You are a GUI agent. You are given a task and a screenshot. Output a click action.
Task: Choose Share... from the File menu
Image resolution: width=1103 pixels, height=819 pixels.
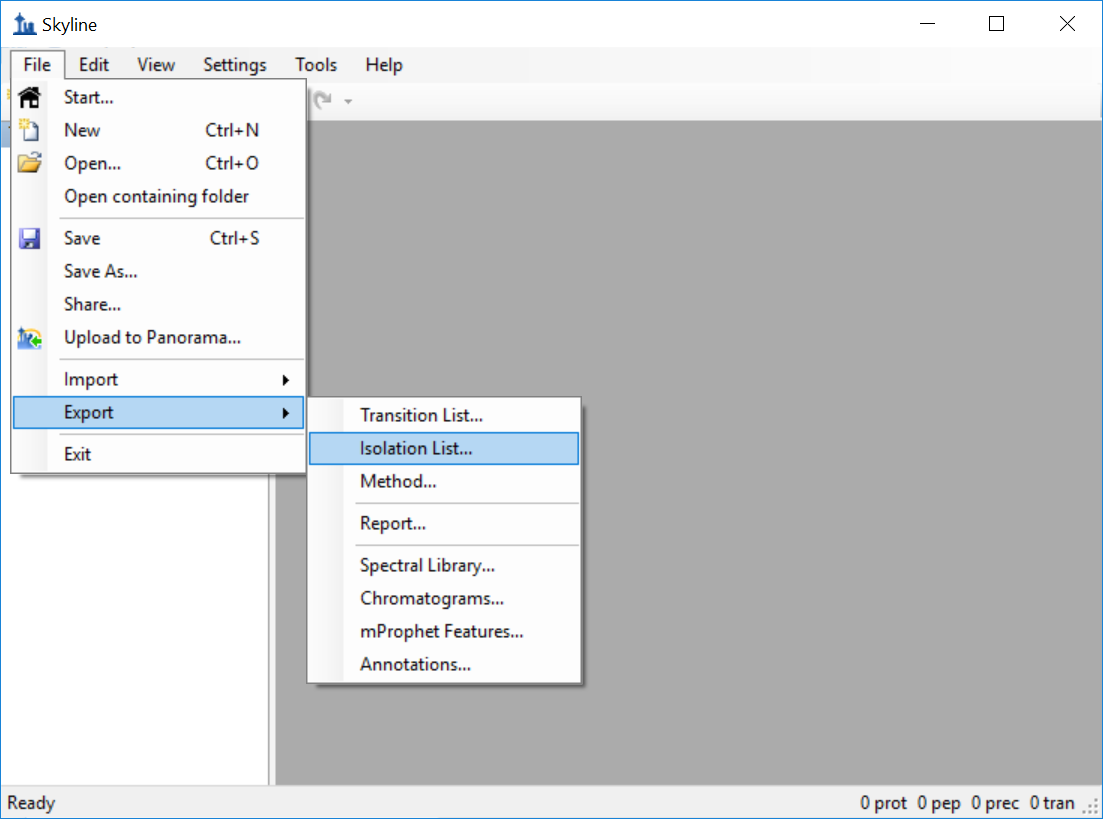click(x=159, y=305)
